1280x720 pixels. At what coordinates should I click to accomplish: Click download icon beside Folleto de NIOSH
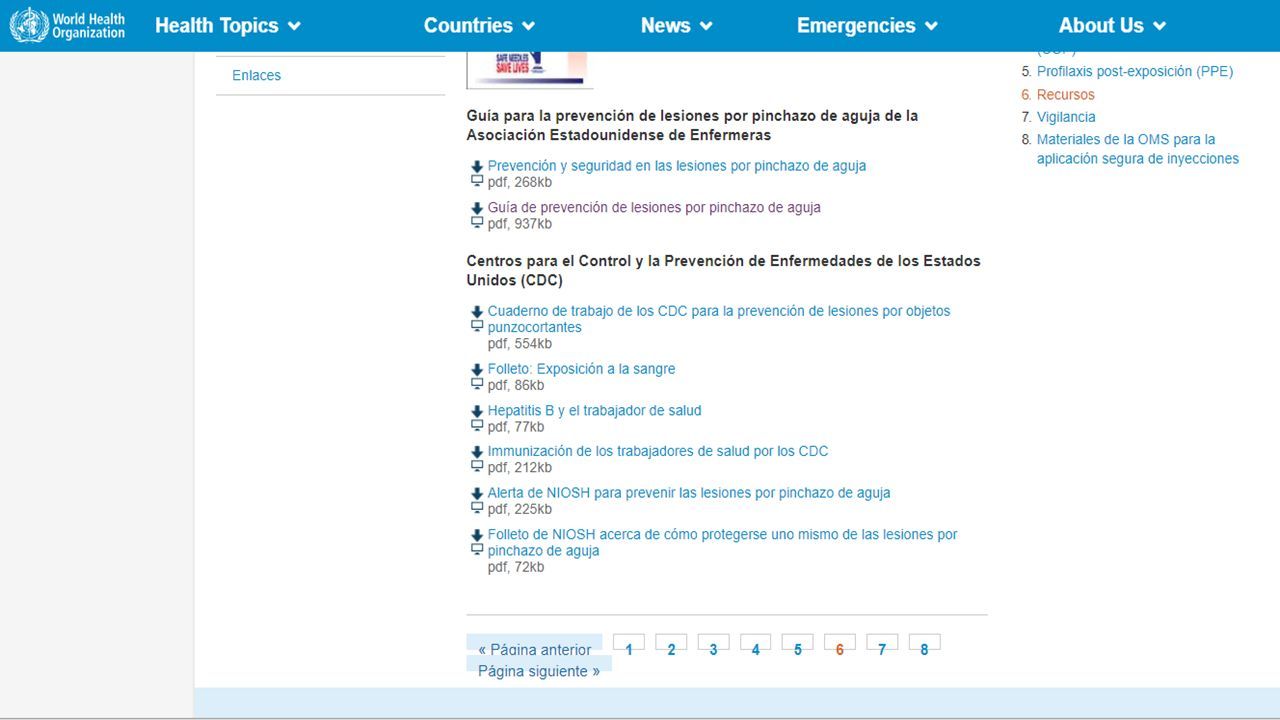(x=477, y=536)
